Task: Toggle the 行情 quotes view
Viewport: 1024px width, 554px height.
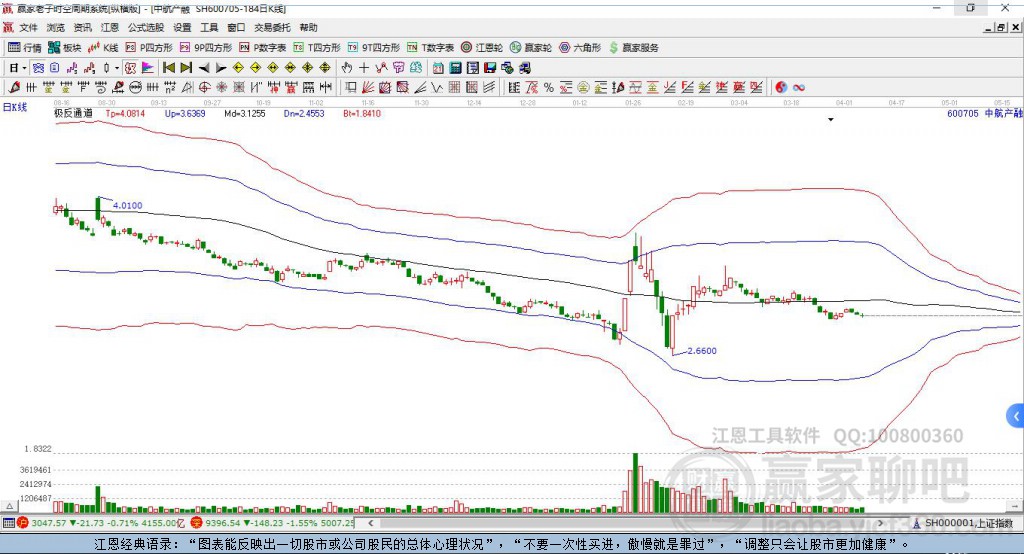Action: coord(25,48)
